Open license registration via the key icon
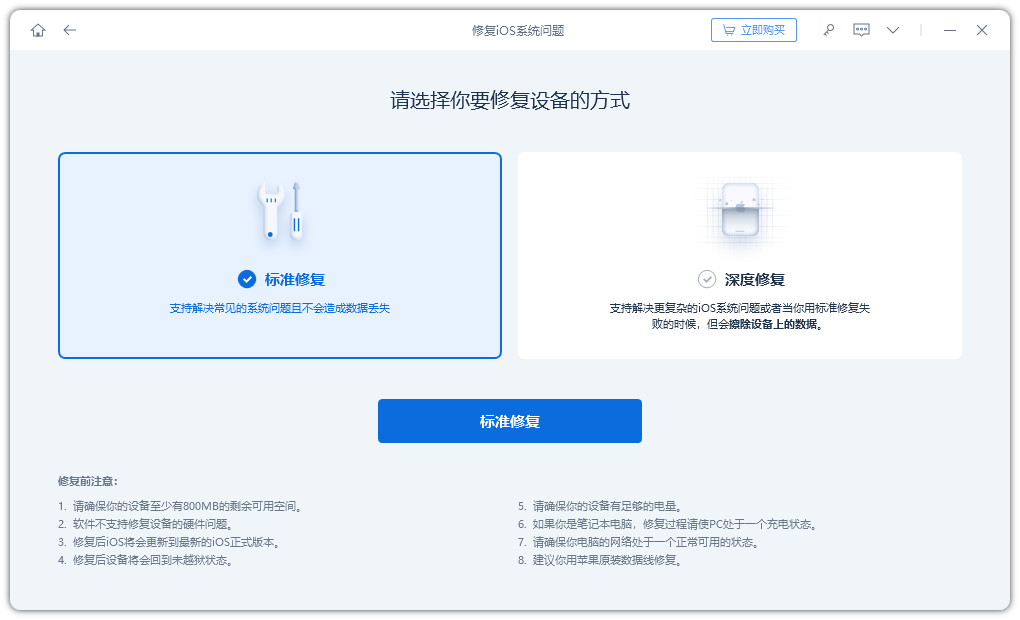1020x620 pixels. tap(828, 30)
